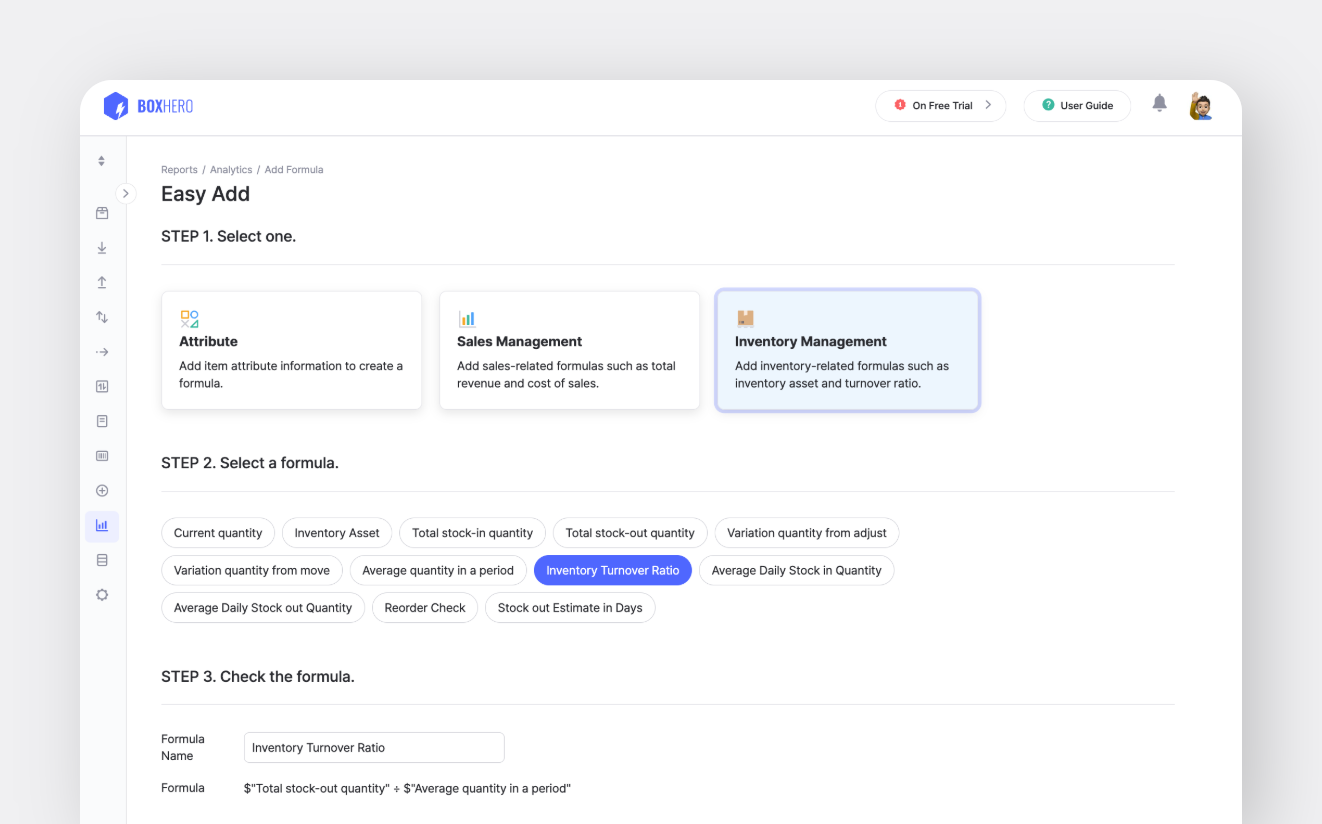Click the Attribute shapes icon

tap(189, 319)
